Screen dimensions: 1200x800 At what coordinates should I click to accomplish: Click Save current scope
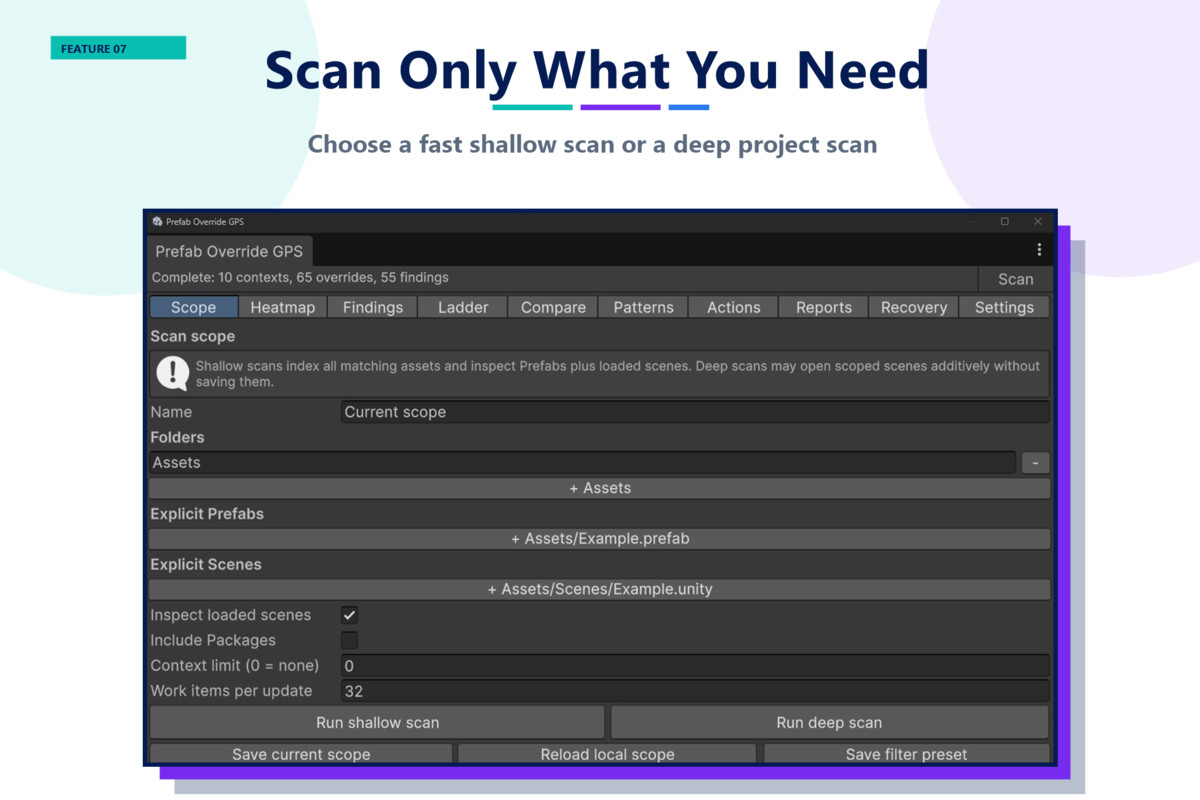point(301,754)
